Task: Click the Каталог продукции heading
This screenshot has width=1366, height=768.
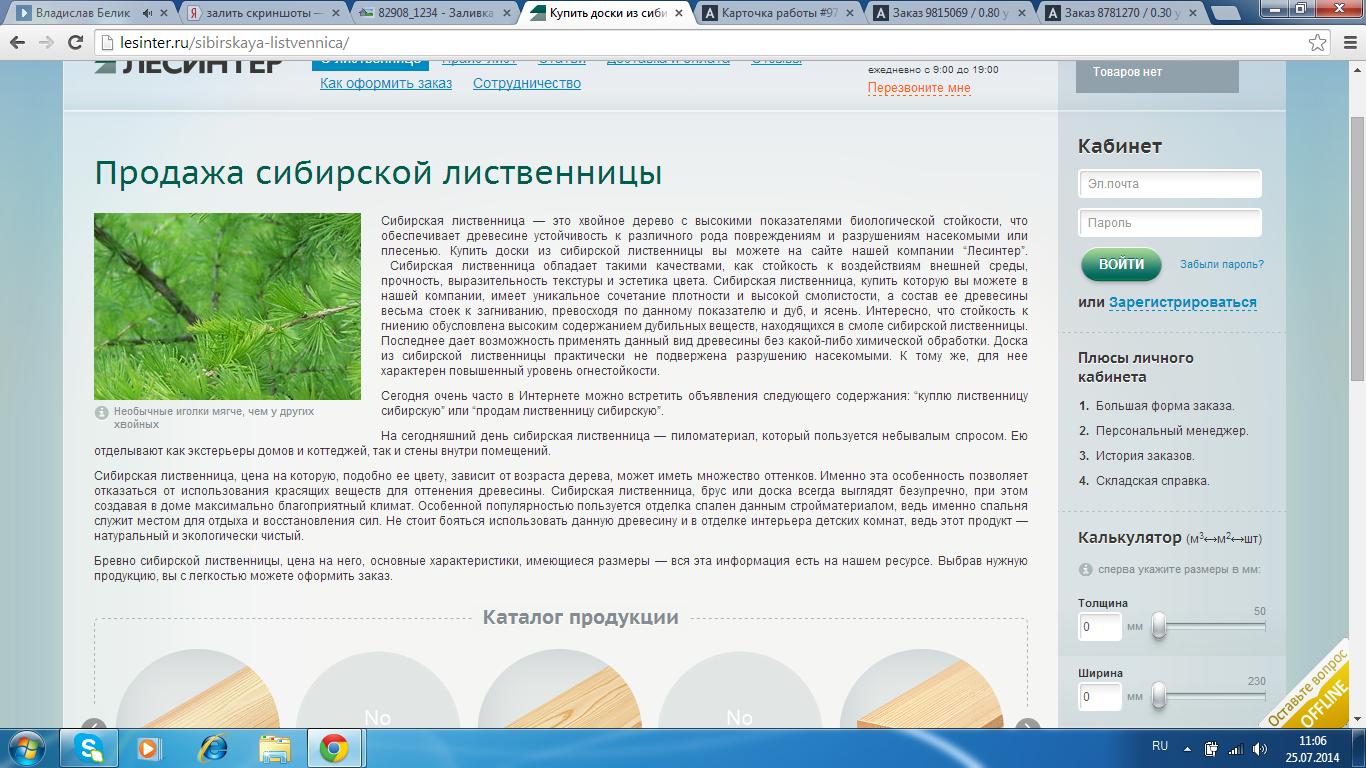Action: coord(580,617)
